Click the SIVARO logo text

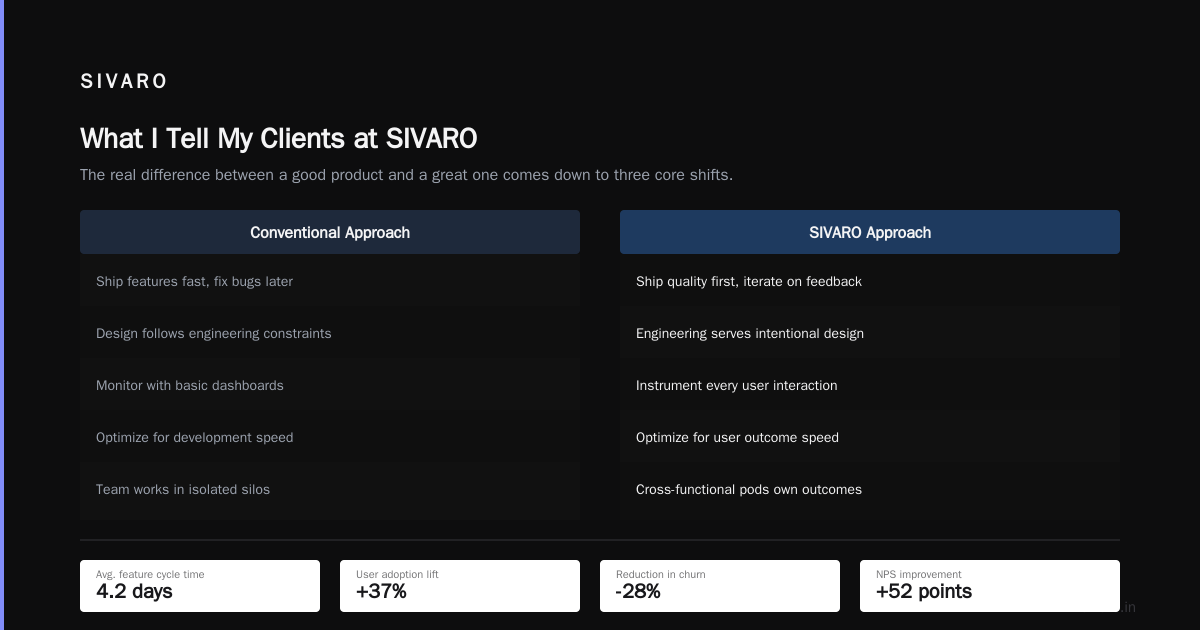click(124, 81)
